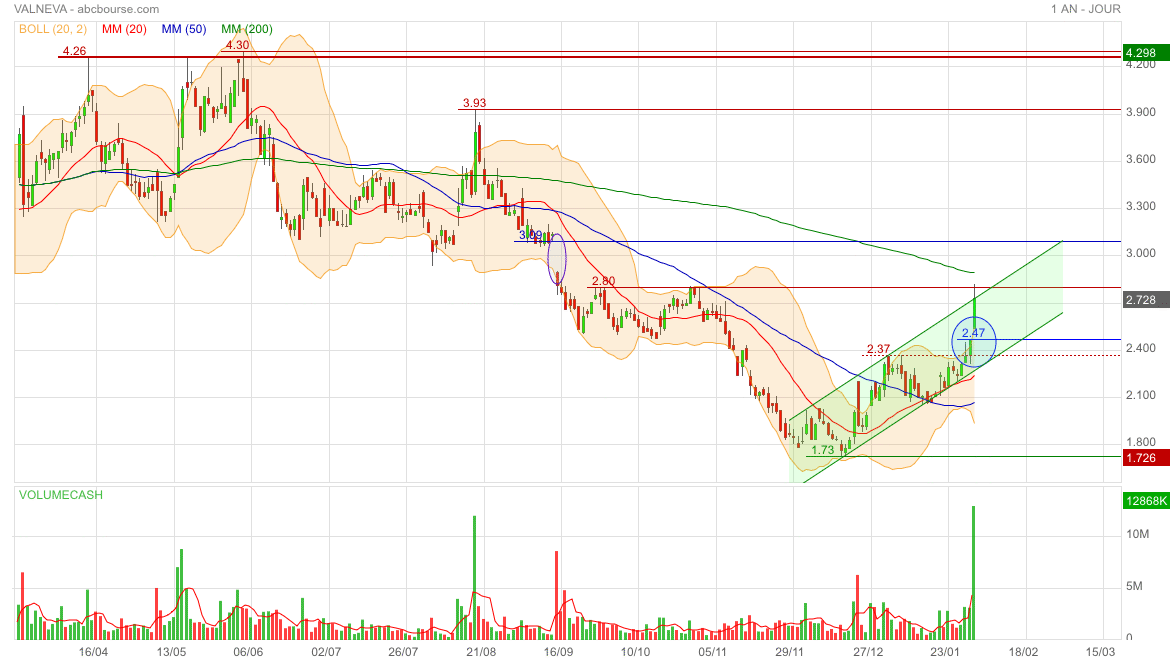
Task: Click the 21/08 date axis label
Action: [481, 652]
